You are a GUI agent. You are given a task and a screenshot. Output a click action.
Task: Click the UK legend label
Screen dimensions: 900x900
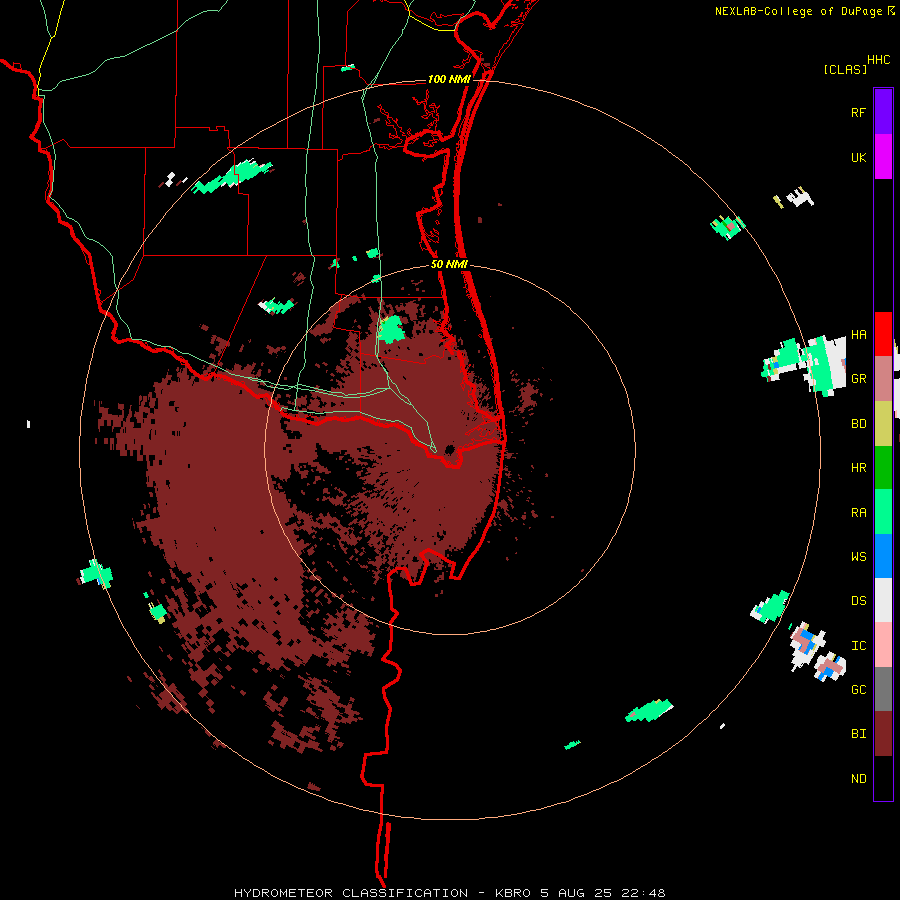click(x=858, y=158)
